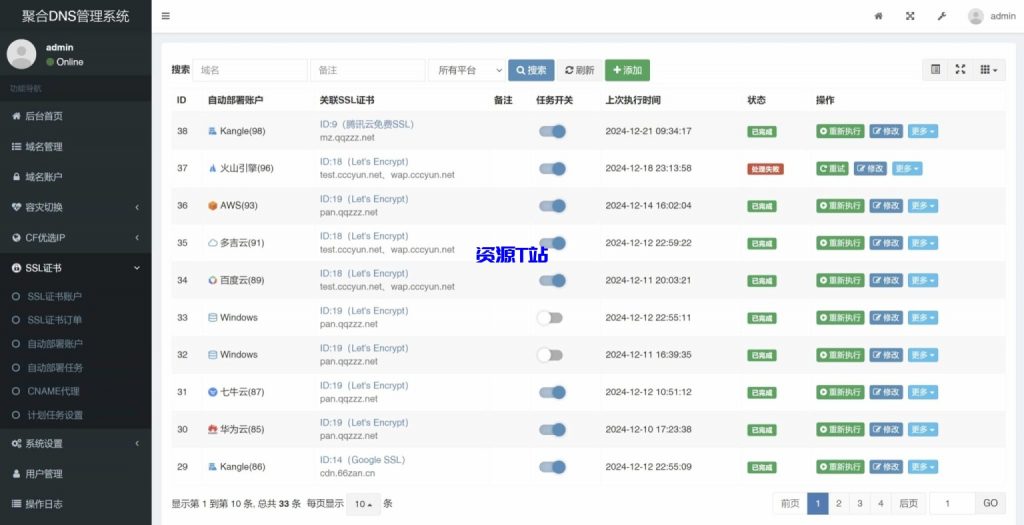Open 操作日志 in sidebar
Viewport: 1024px width, 525px height.
76,503
